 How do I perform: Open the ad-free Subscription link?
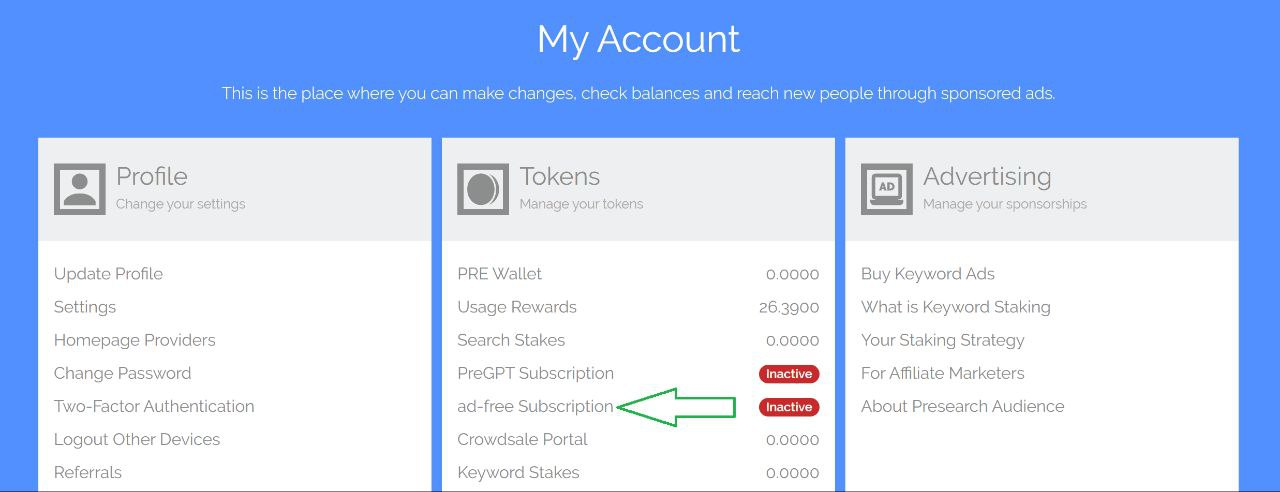point(535,406)
